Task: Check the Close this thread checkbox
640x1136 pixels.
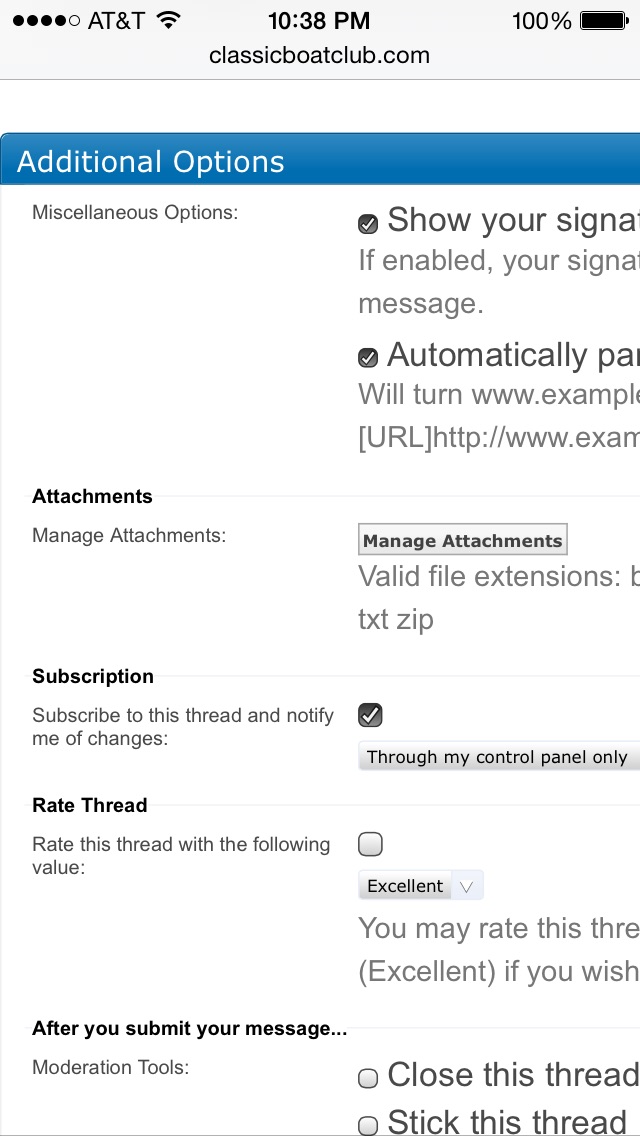Action: tap(368, 1078)
